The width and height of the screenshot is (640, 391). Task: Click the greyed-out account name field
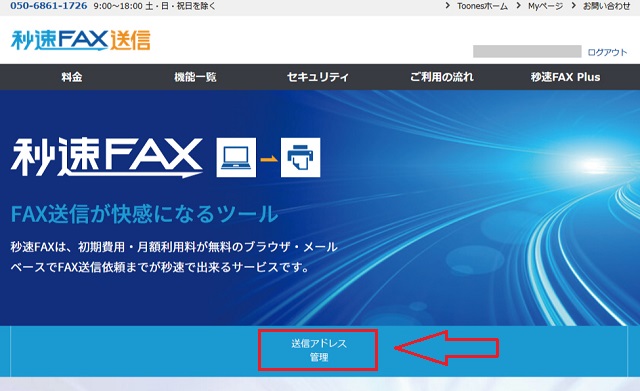coord(527,51)
